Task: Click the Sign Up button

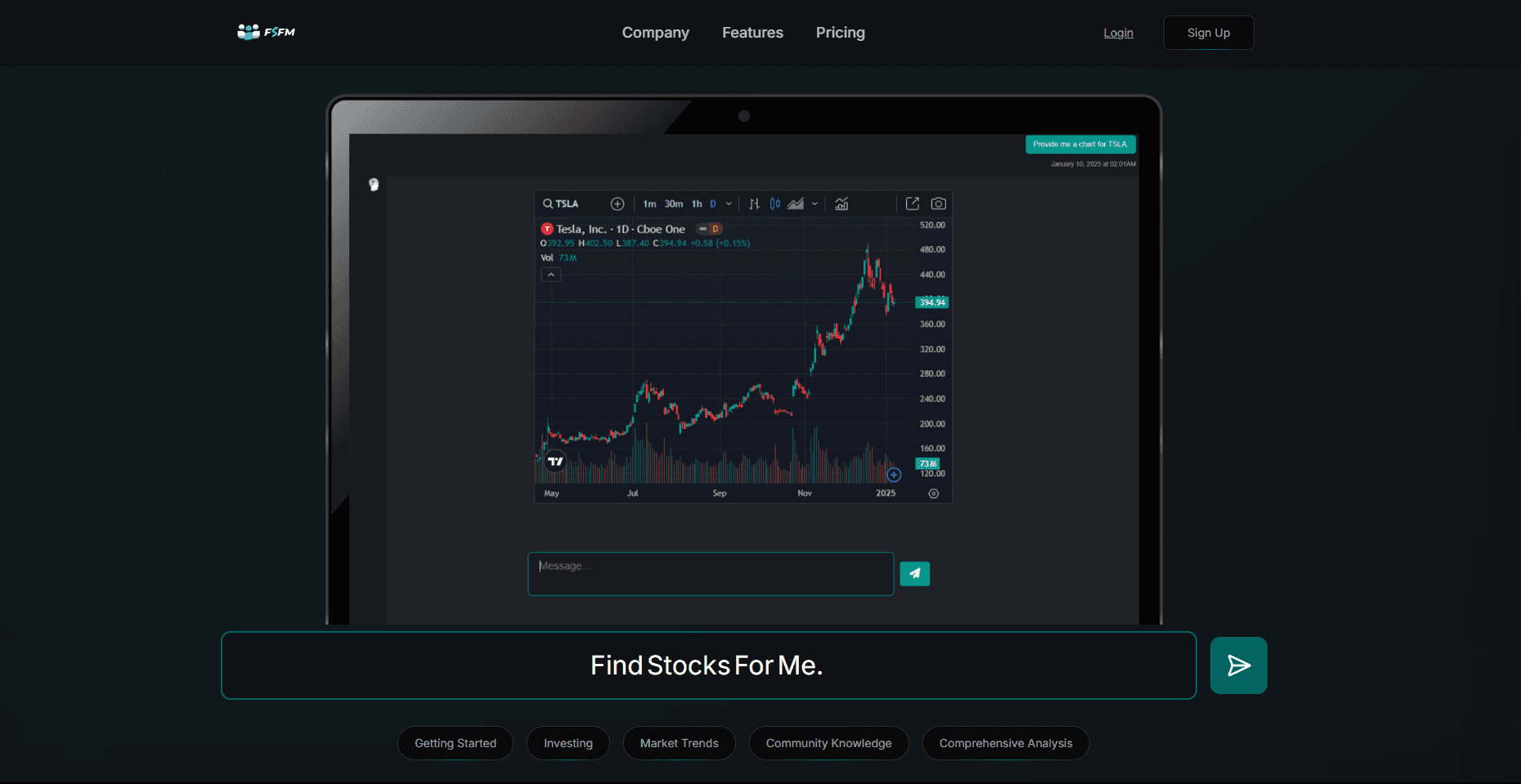Action: pos(1209,33)
